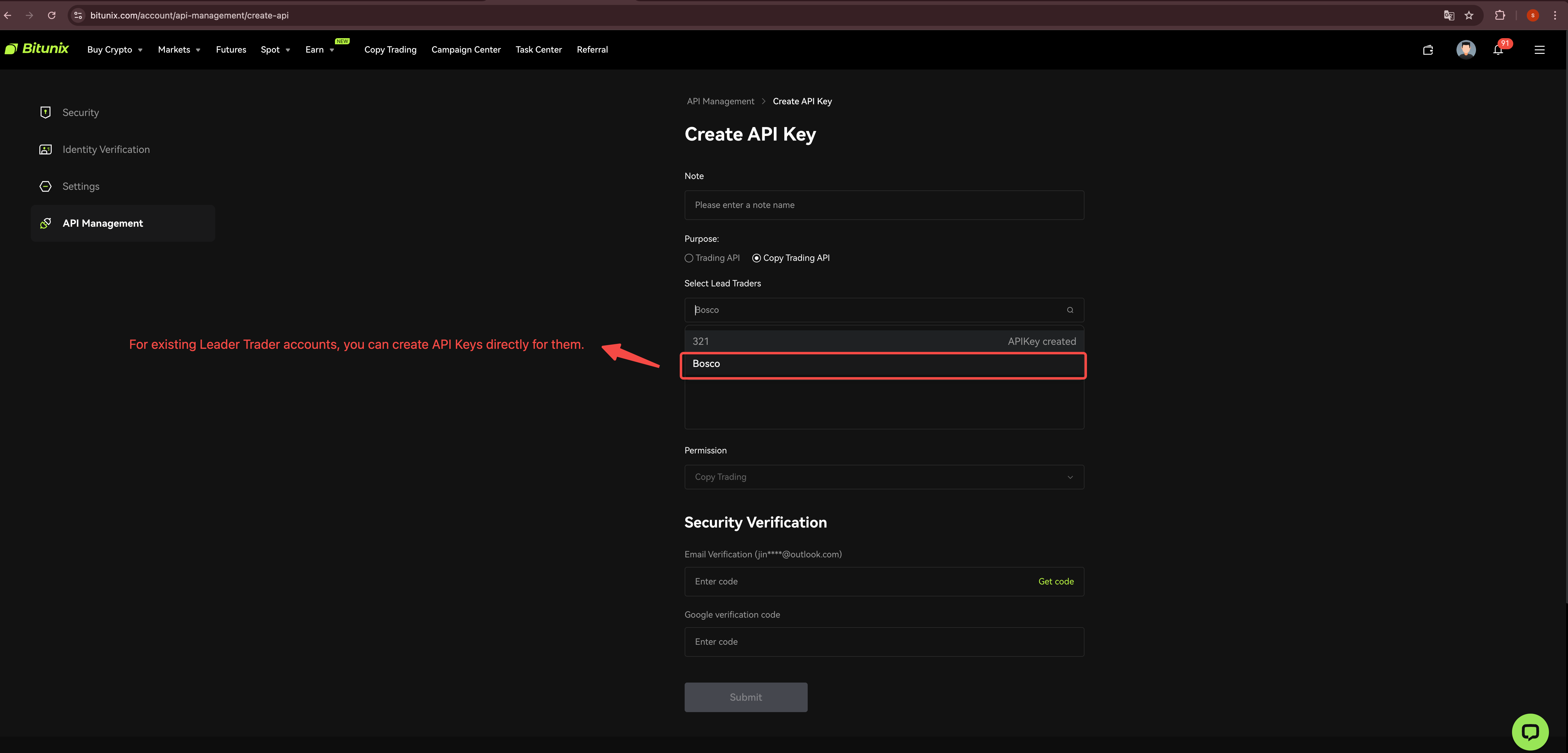The height and width of the screenshot is (753, 1568).
Task: Click the Settings sidebar icon
Action: point(46,186)
